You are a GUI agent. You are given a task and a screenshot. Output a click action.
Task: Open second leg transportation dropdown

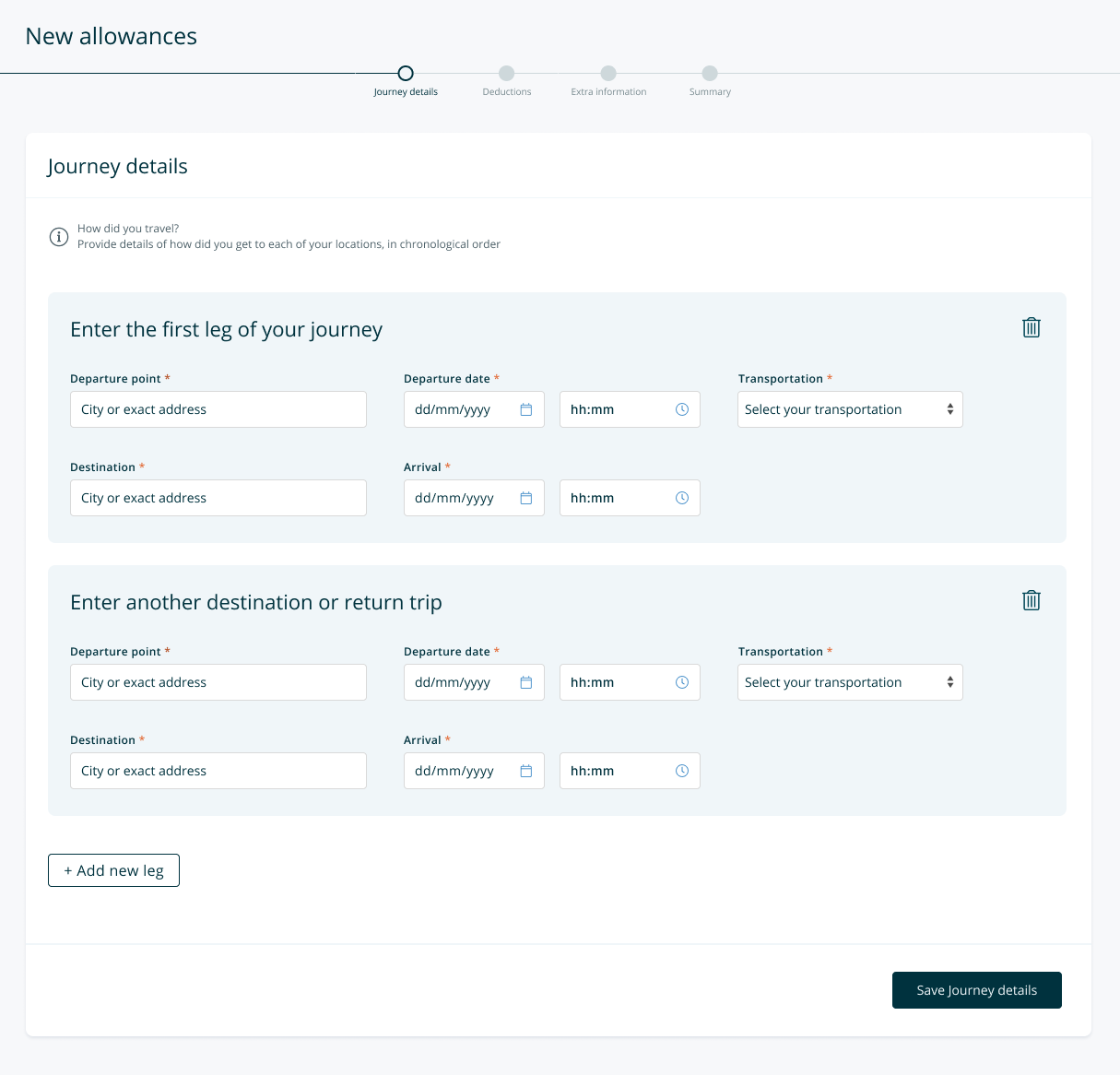click(x=849, y=682)
